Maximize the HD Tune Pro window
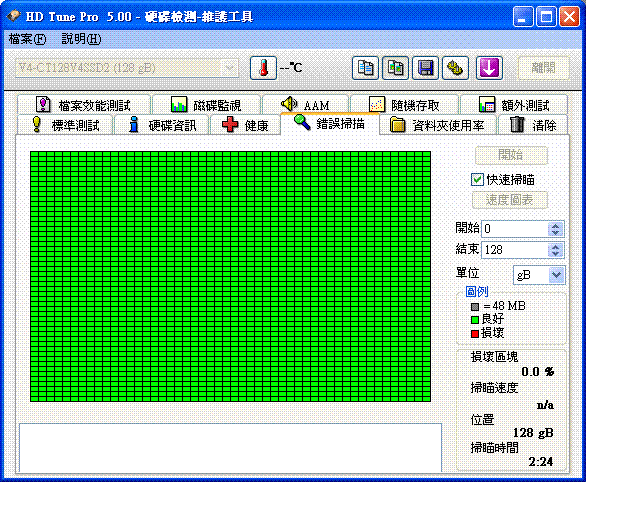The height and width of the screenshot is (512, 640). [x=546, y=17]
